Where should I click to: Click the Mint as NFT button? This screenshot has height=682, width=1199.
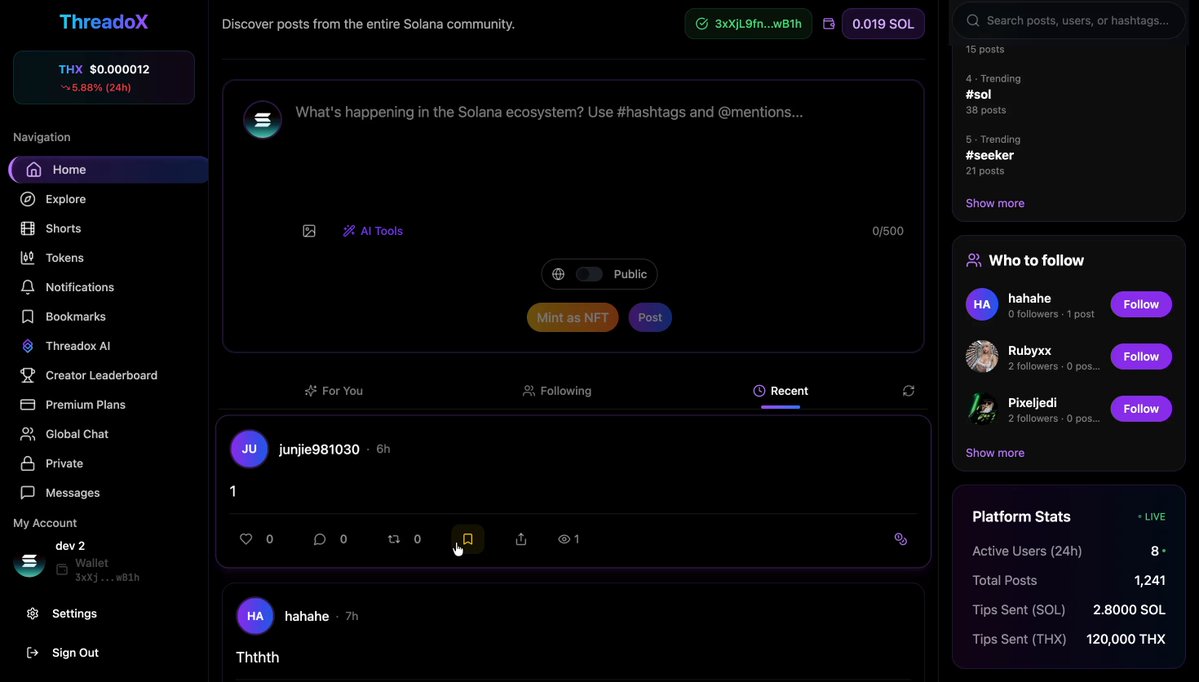(573, 317)
